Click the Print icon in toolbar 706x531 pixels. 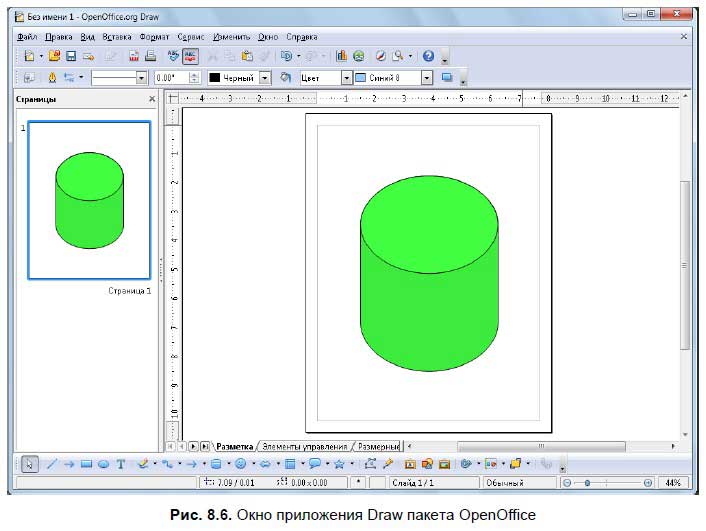coord(150,57)
